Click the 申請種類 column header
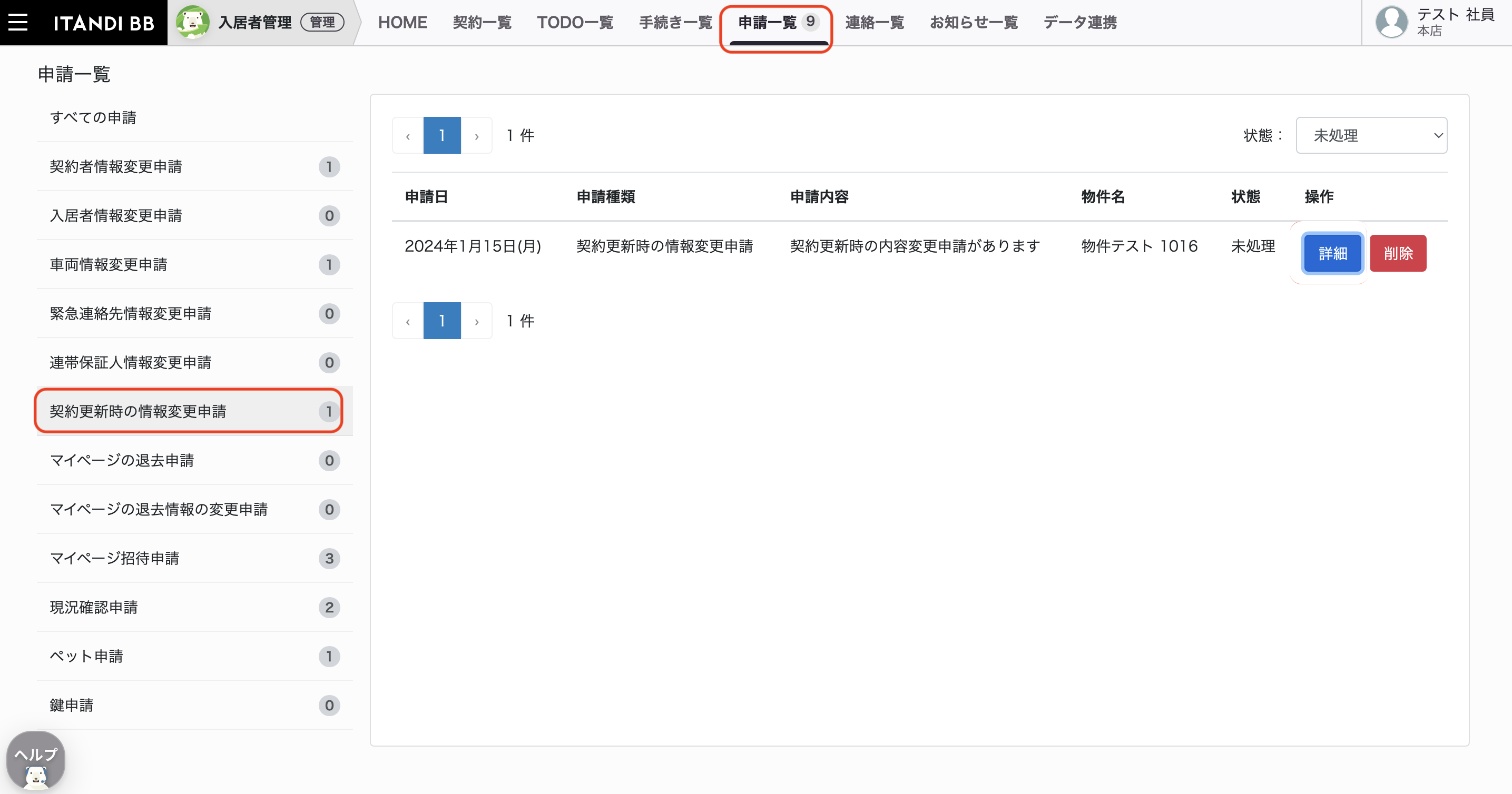This screenshot has width=1512, height=794. pyautogui.click(x=606, y=196)
